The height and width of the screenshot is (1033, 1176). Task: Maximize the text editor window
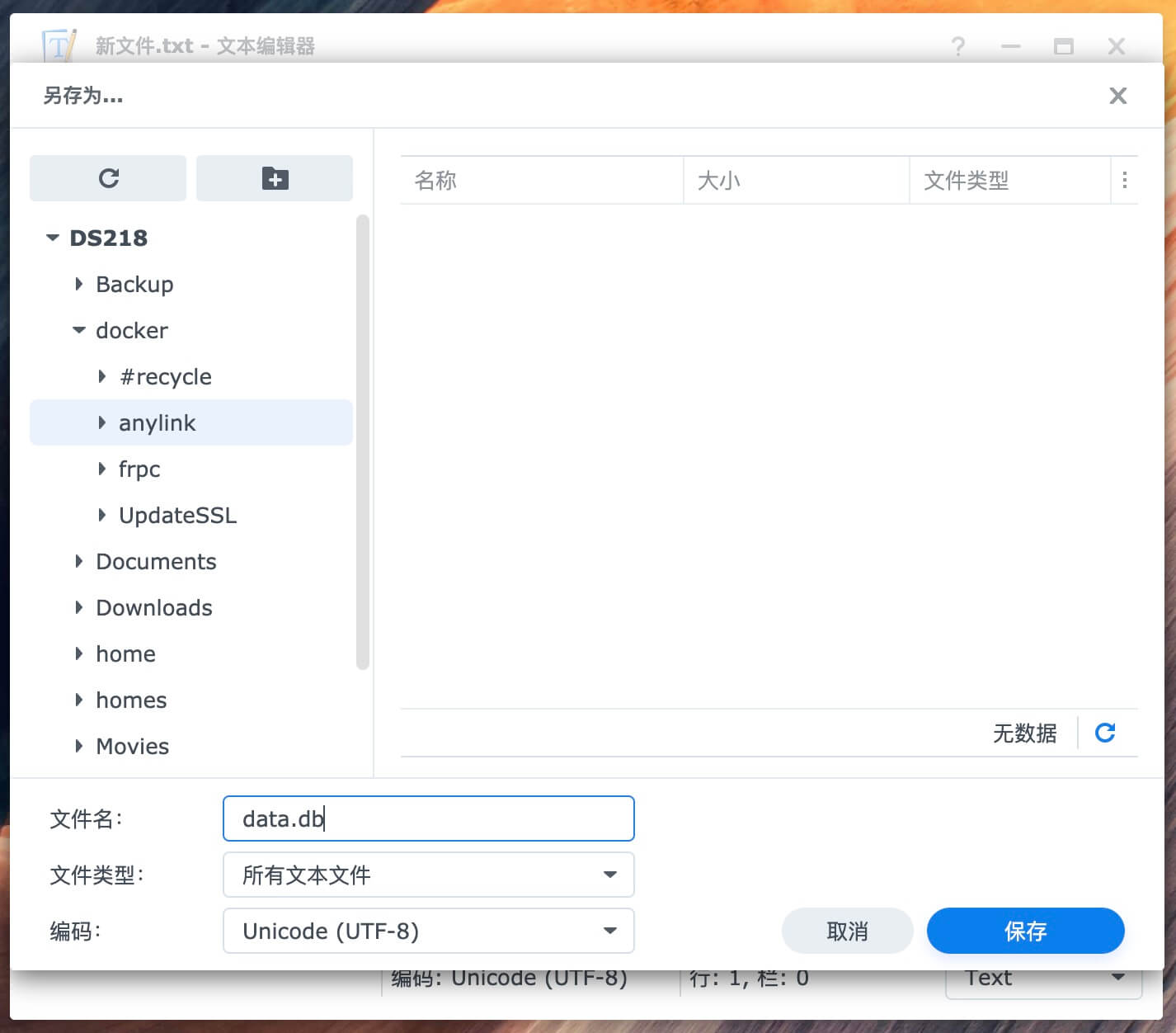tap(1064, 46)
